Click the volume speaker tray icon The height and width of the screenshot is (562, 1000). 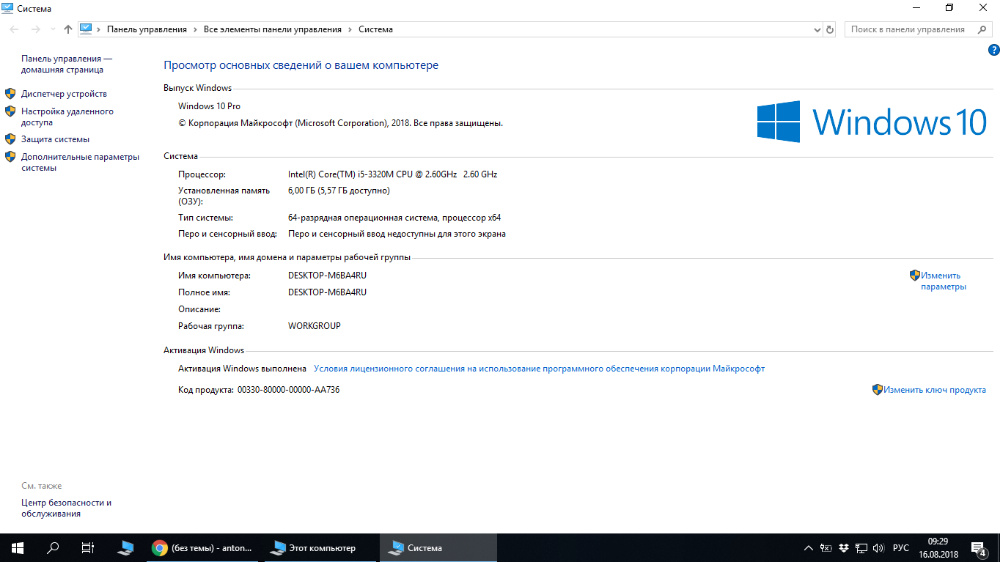click(877, 548)
